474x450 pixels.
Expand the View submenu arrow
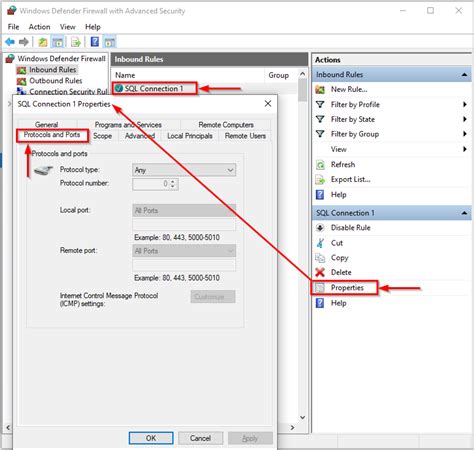465,149
